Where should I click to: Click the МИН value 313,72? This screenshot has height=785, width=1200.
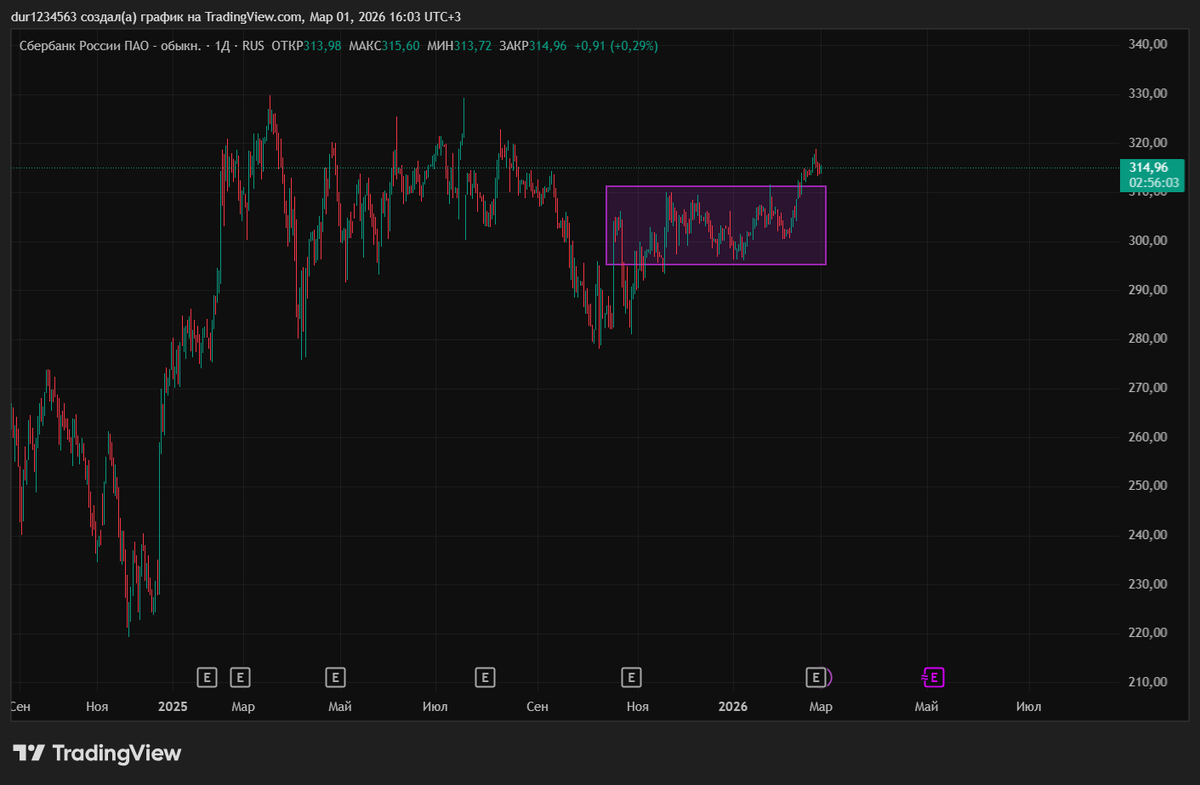[x=473, y=46]
